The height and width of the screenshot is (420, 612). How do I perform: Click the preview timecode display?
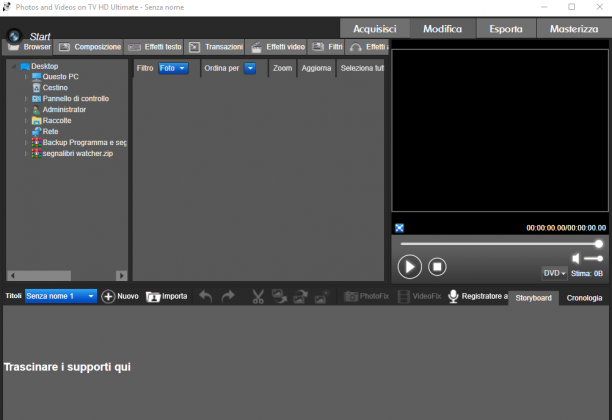[566, 228]
